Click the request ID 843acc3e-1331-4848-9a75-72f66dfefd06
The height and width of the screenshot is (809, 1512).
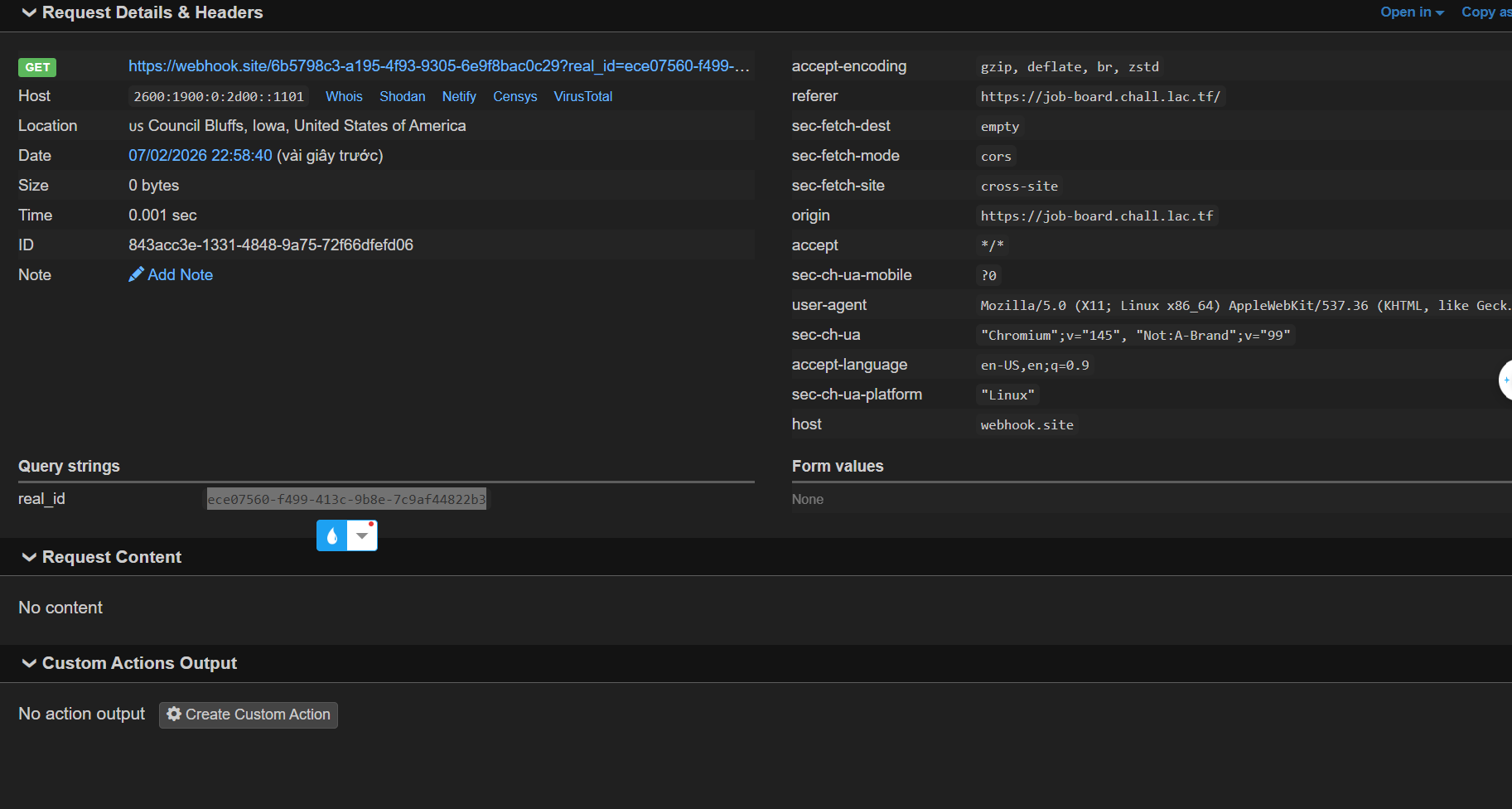271,245
